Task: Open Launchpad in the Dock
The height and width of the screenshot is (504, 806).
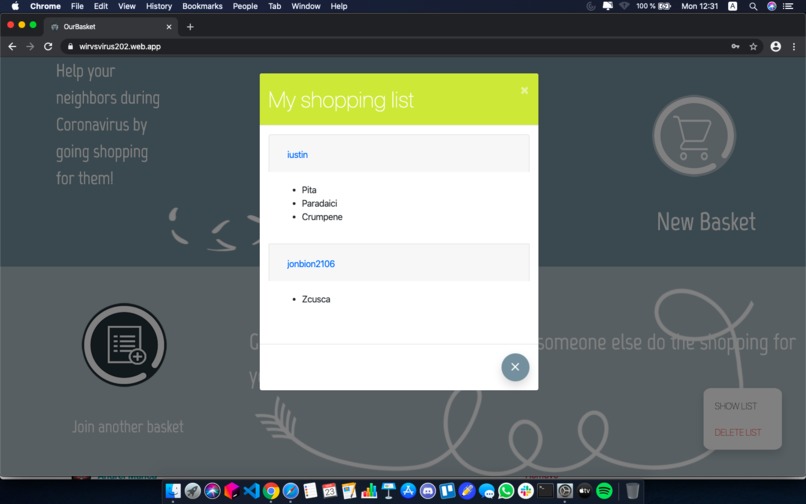Action: pyautogui.click(x=193, y=491)
